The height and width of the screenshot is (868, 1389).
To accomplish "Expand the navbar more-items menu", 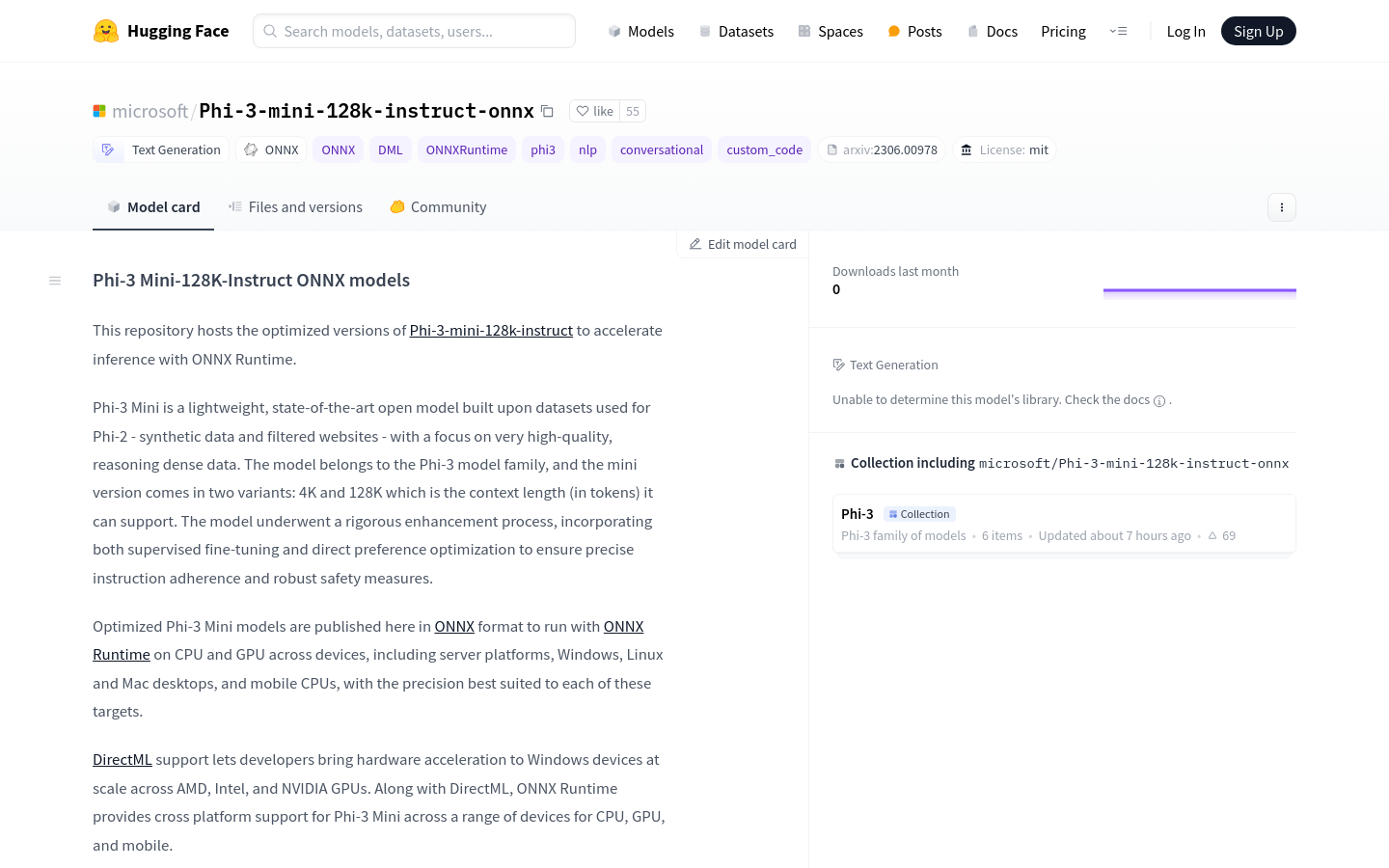I will pos(1119,31).
